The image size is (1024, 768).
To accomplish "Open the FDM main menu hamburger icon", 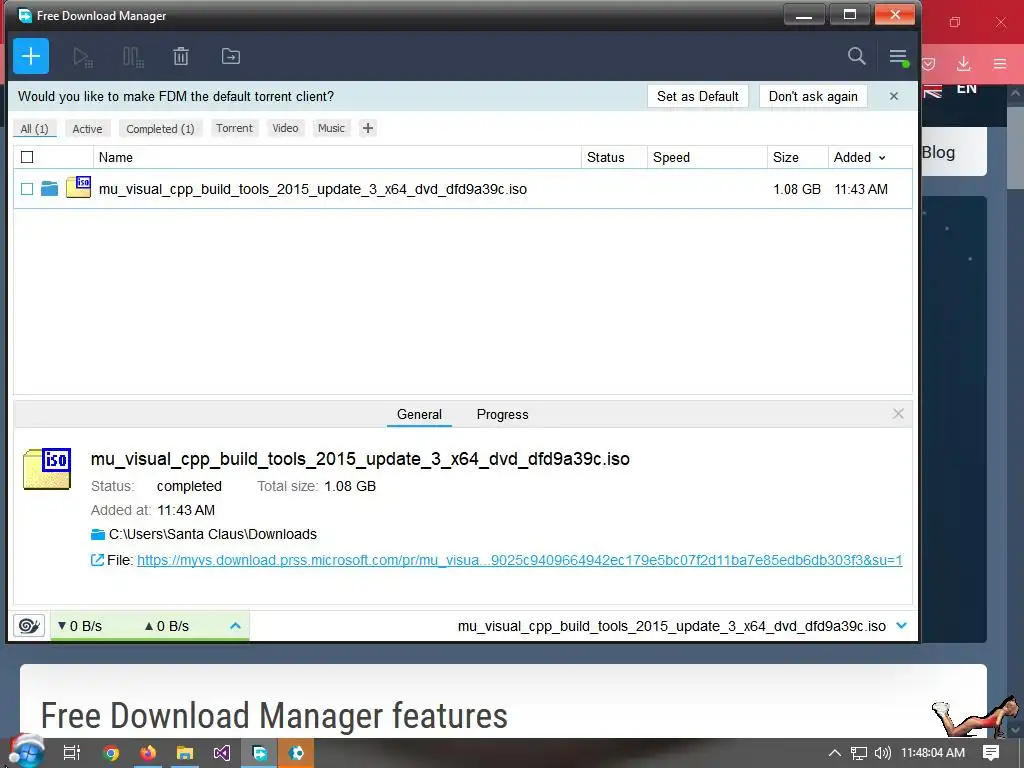I will tap(898, 57).
